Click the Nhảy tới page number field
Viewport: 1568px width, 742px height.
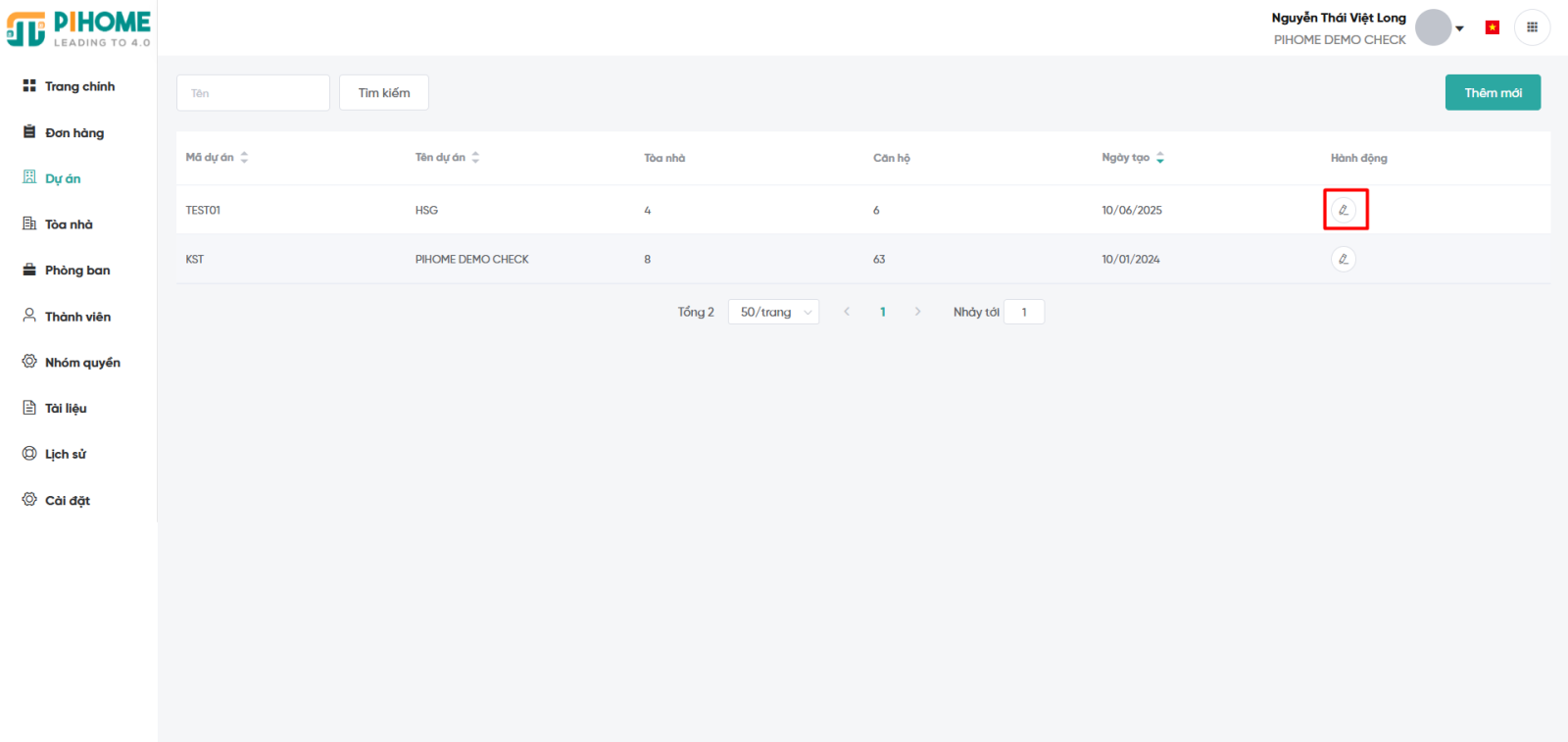point(1024,312)
